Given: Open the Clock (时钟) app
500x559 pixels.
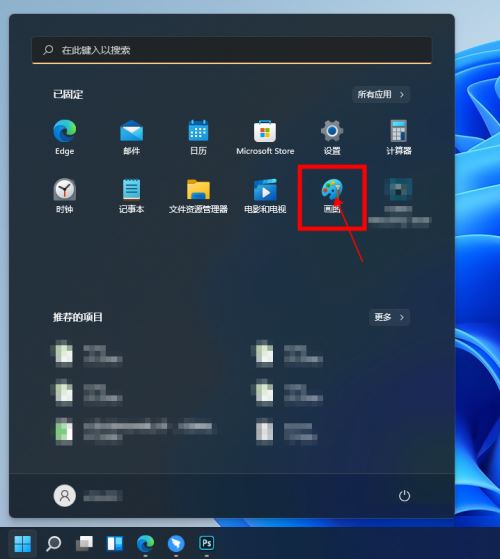Looking at the screenshot, I should 65,196.
